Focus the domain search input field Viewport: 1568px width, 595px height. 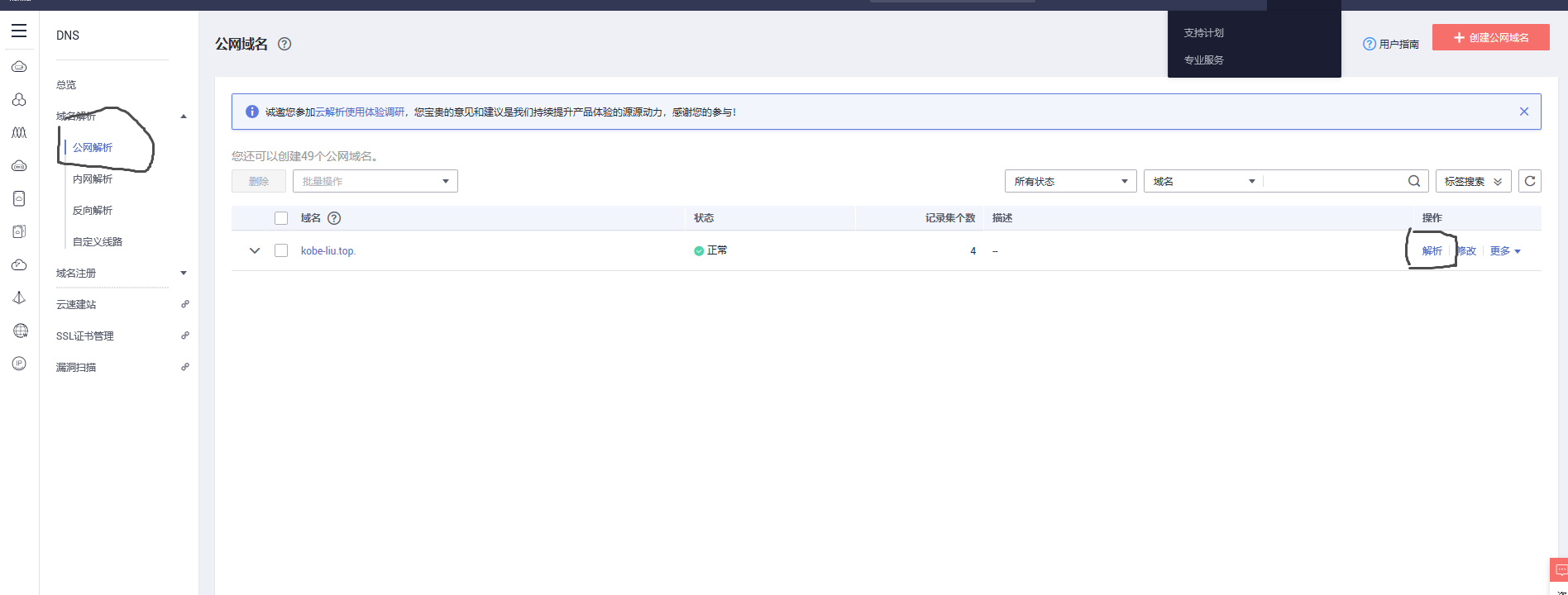tap(1333, 181)
